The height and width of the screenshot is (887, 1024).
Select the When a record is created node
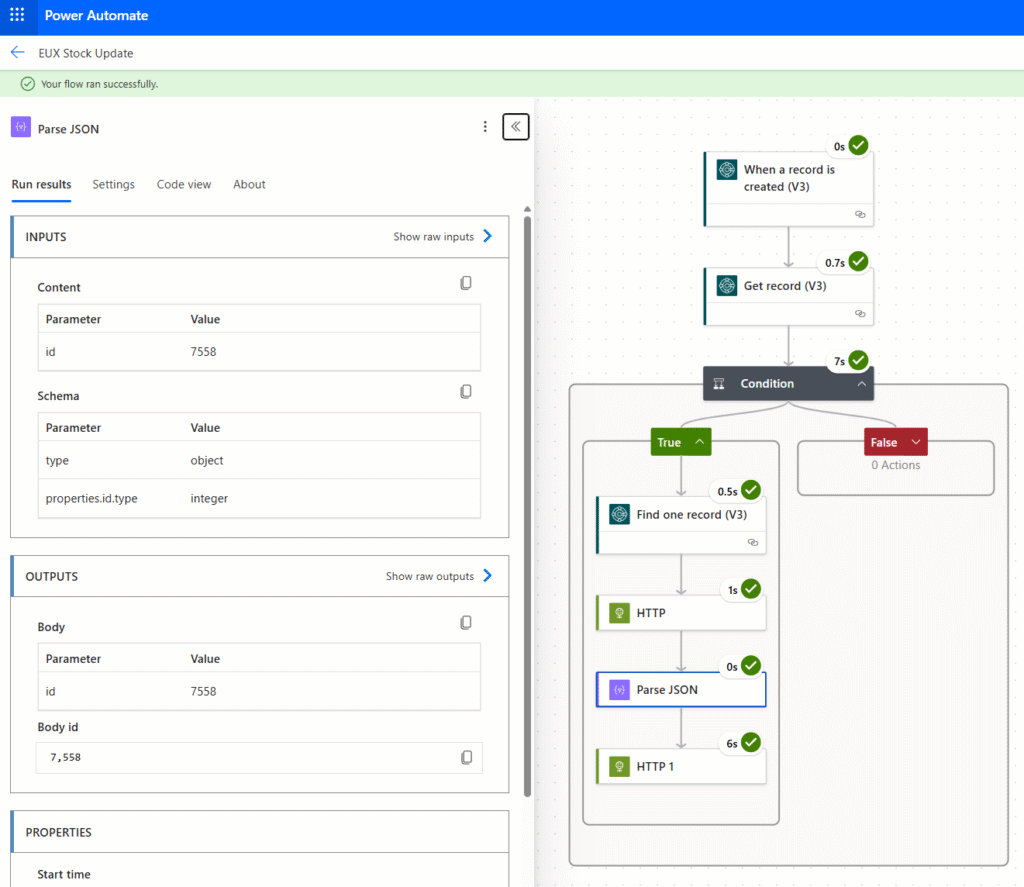(x=788, y=189)
